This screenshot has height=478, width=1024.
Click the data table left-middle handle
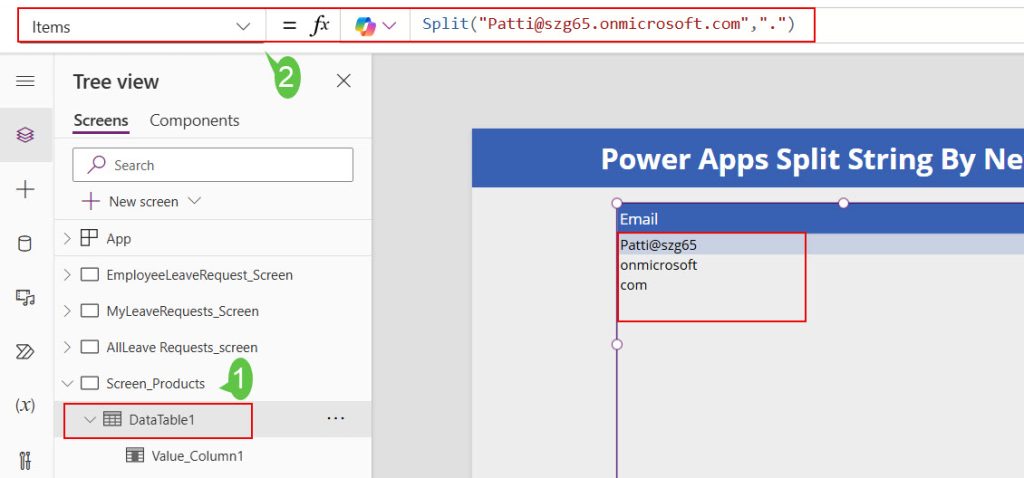tap(616, 344)
